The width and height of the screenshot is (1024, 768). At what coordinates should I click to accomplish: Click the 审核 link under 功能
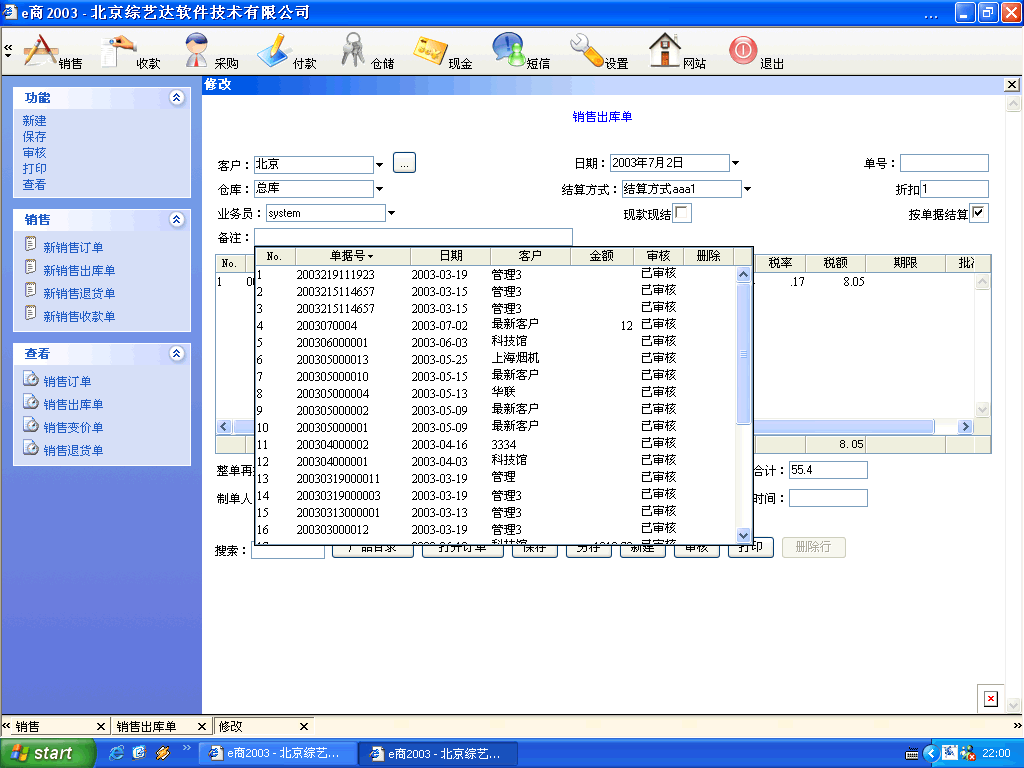tap(35, 153)
